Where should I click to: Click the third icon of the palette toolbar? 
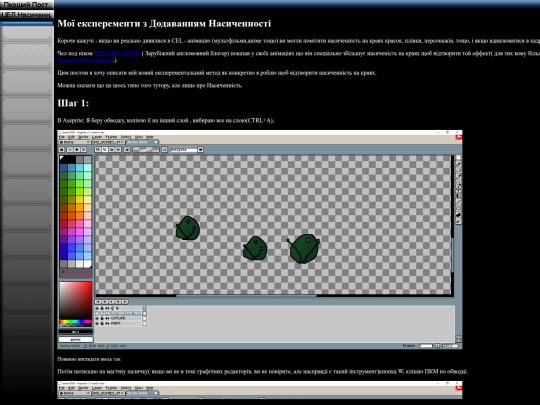pos(77,149)
